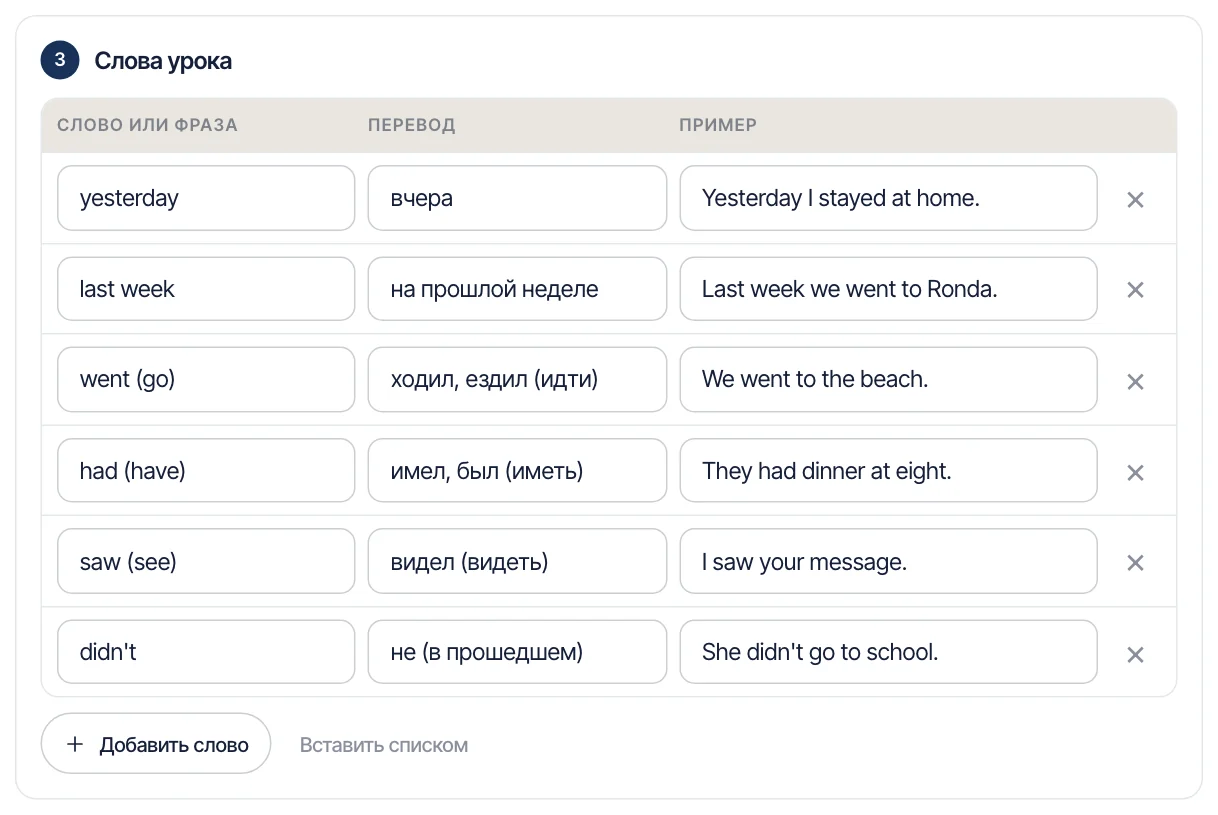This screenshot has height=815, width=1218.
Task: Click the step 3 number badge
Action: coord(60,60)
